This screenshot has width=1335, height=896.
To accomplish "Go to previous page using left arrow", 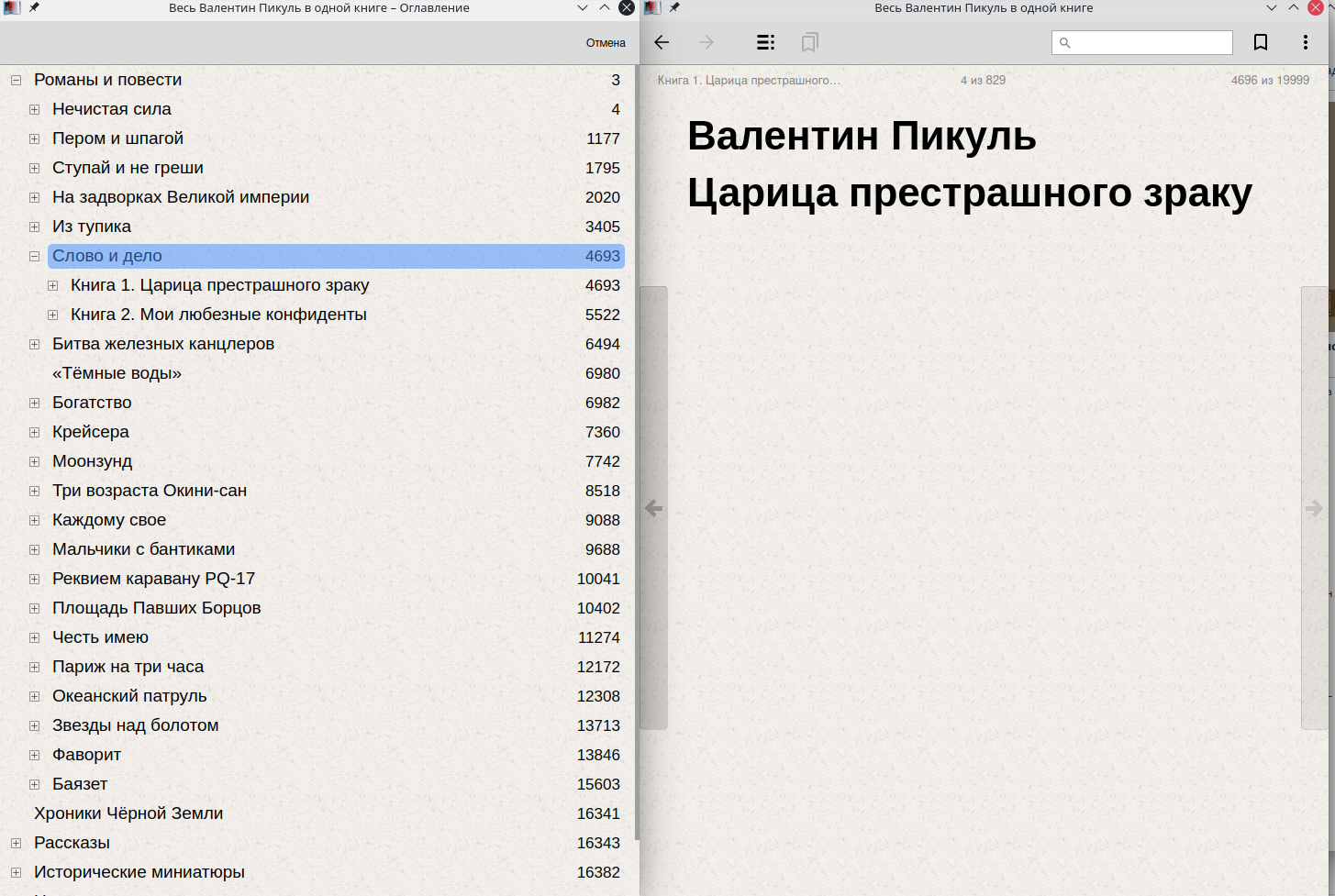I will click(653, 508).
